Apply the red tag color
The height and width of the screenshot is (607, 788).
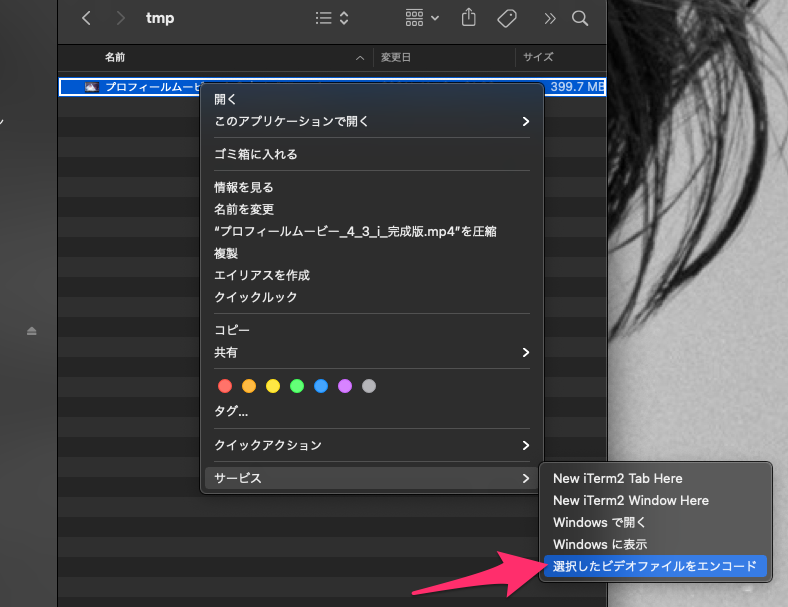pos(225,386)
